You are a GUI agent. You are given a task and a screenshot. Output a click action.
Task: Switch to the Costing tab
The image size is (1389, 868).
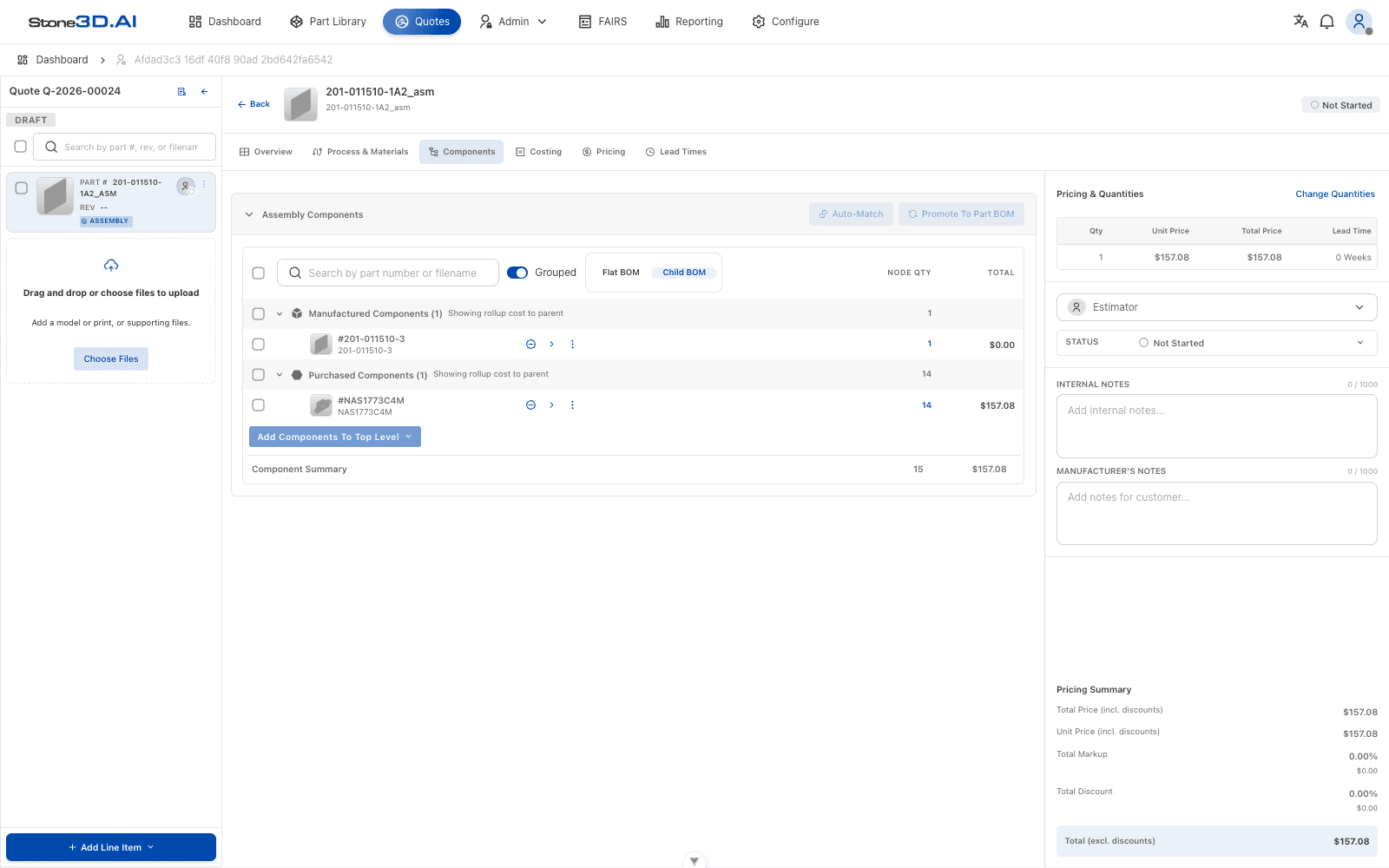click(538, 152)
